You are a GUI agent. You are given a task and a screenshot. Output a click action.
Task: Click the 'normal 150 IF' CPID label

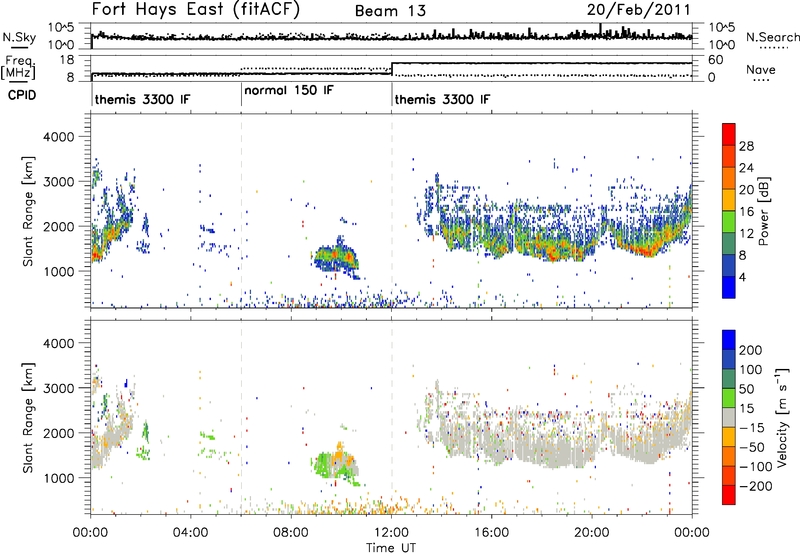289,90
